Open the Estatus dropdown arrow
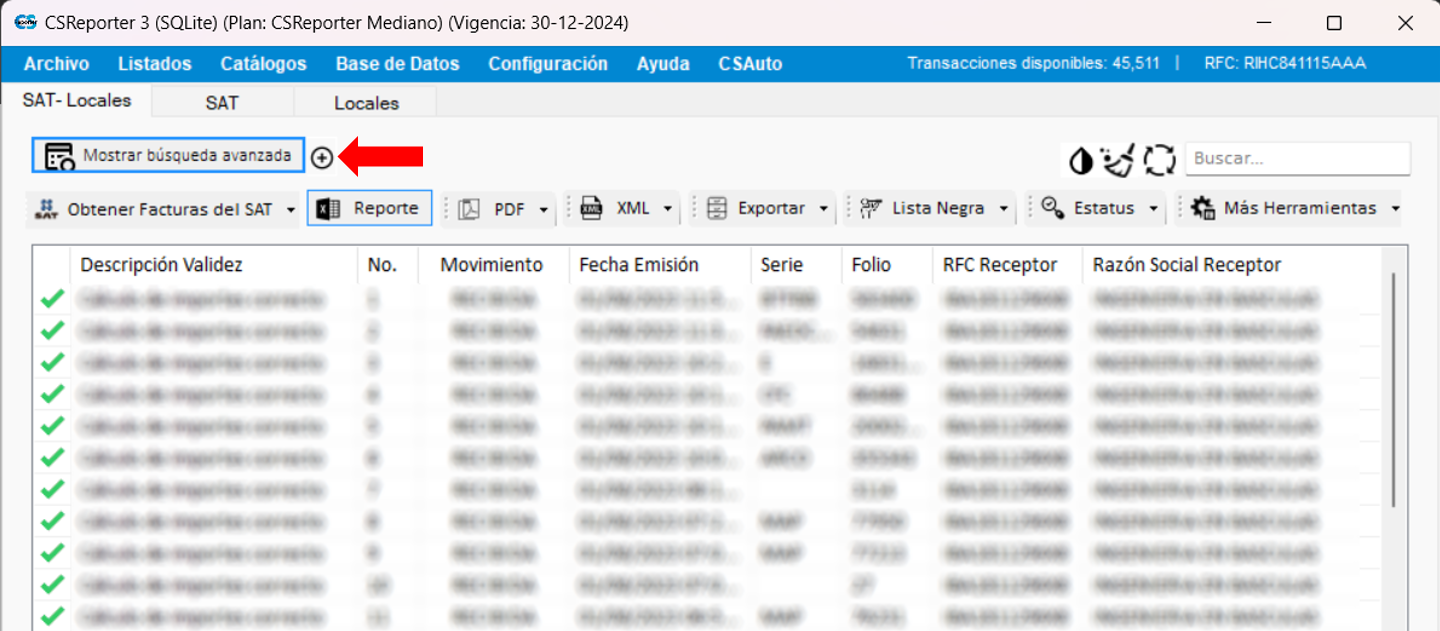The height and width of the screenshot is (631, 1440). (x=1153, y=209)
